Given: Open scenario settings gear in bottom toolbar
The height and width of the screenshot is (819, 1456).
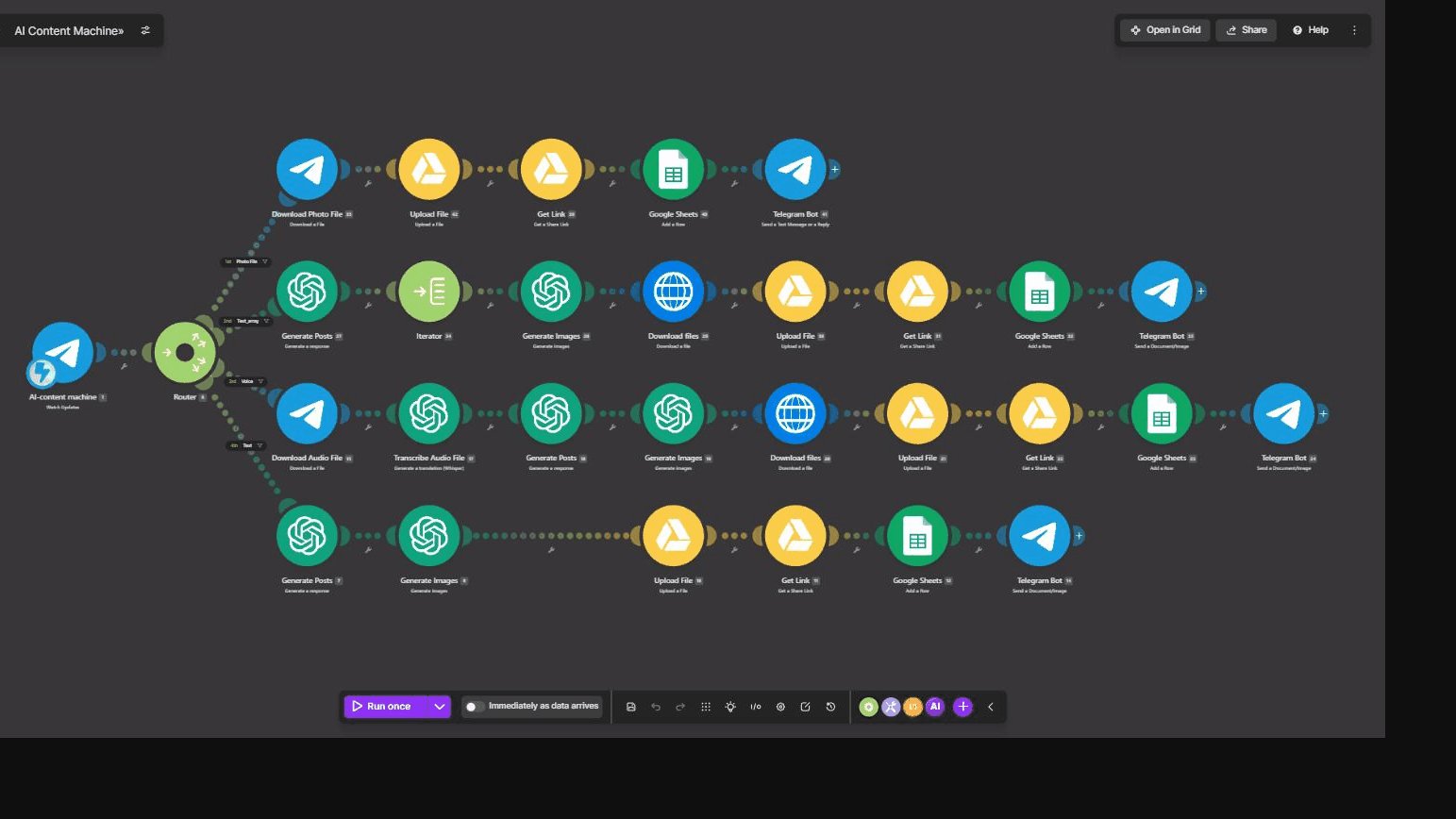Looking at the screenshot, I should coord(780,707).
